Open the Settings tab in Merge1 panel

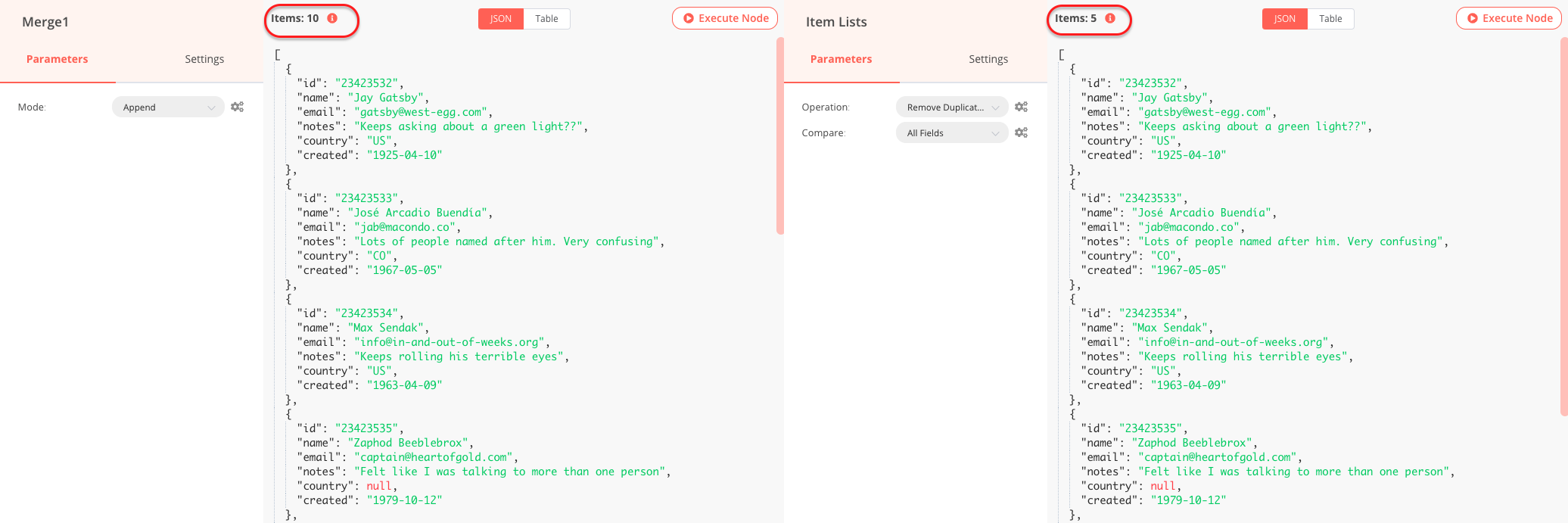204,59
